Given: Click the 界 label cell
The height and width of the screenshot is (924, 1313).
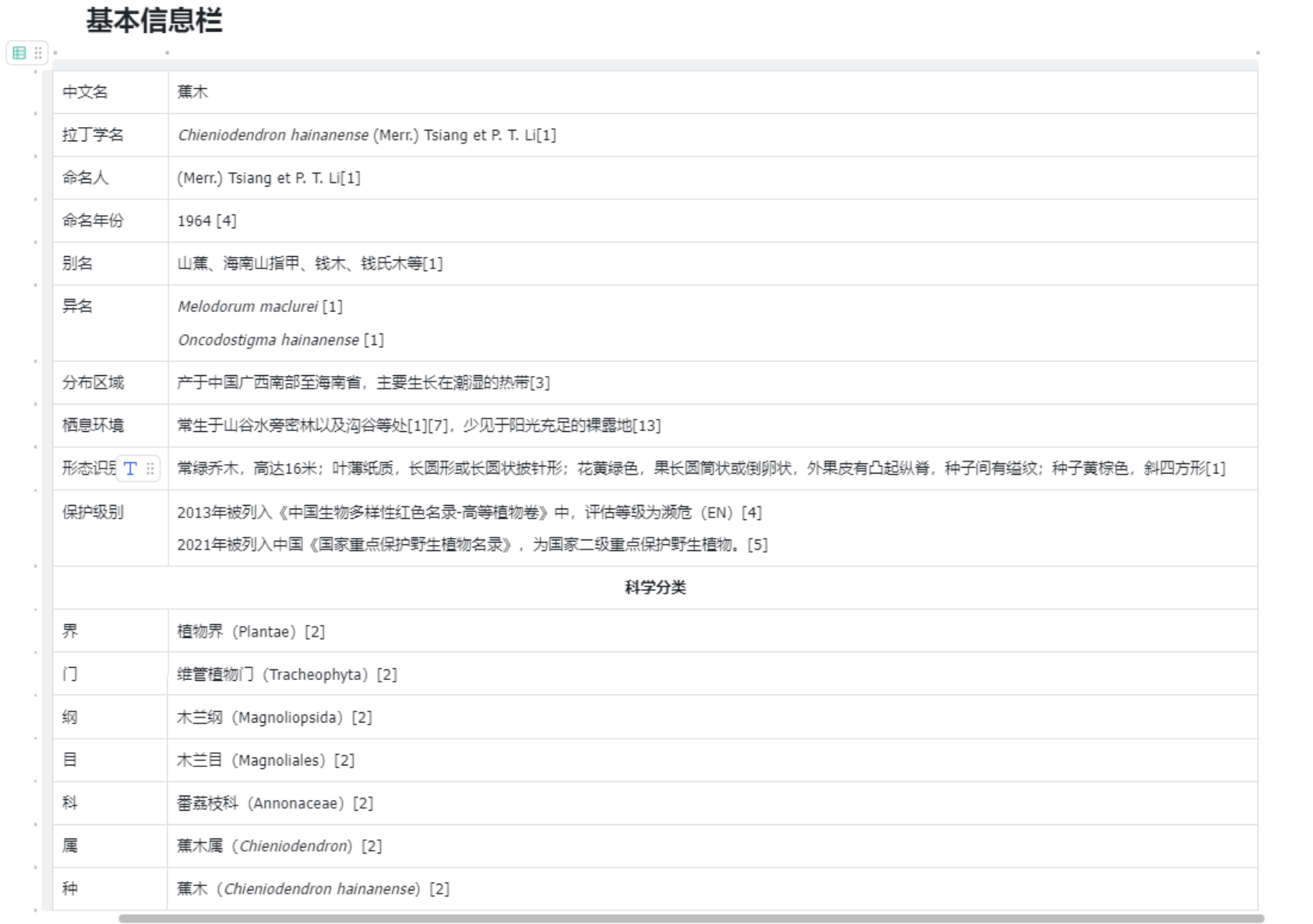Looking at the screenshot, I should [x=110, y=631].
